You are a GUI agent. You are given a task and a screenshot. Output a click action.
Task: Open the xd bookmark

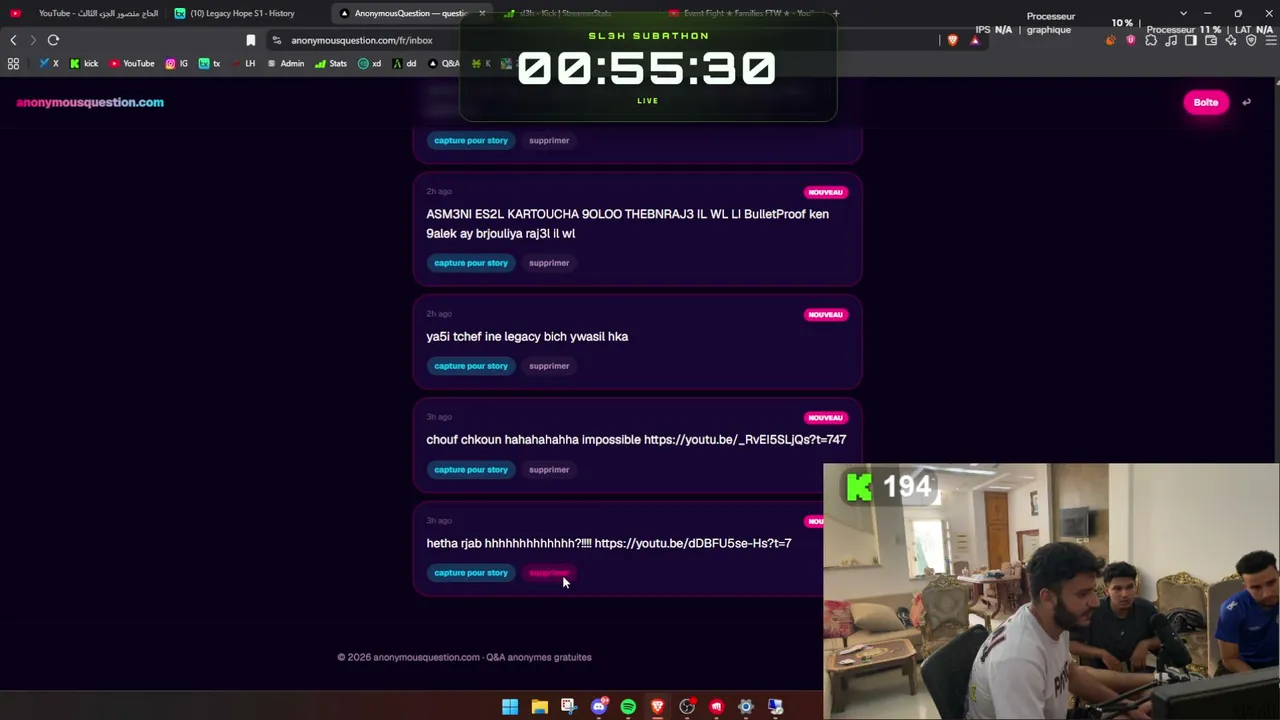point(370,63)
